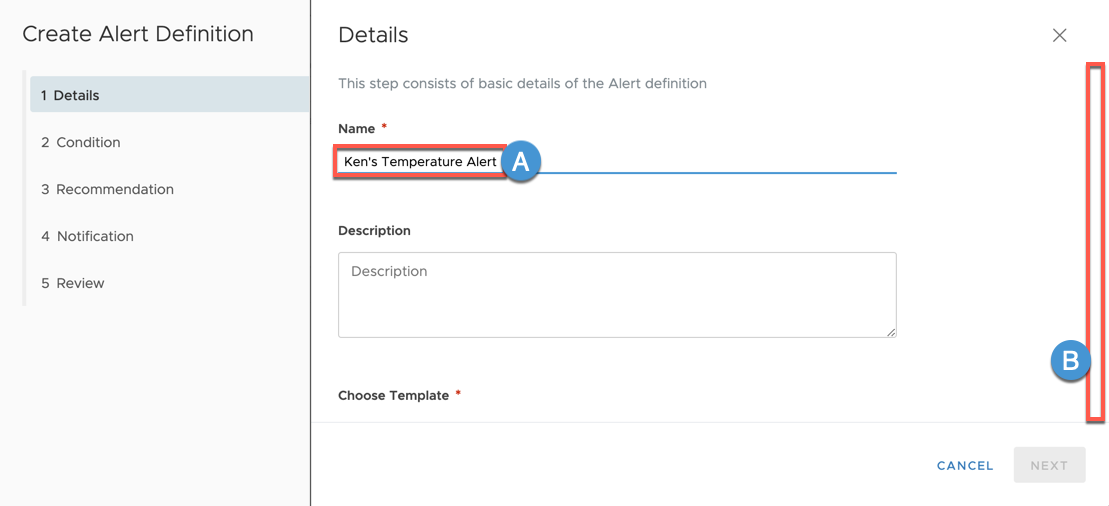Click the blue B callout marker
Viewport: 1109px width, 506px height.
point(1071,362)
